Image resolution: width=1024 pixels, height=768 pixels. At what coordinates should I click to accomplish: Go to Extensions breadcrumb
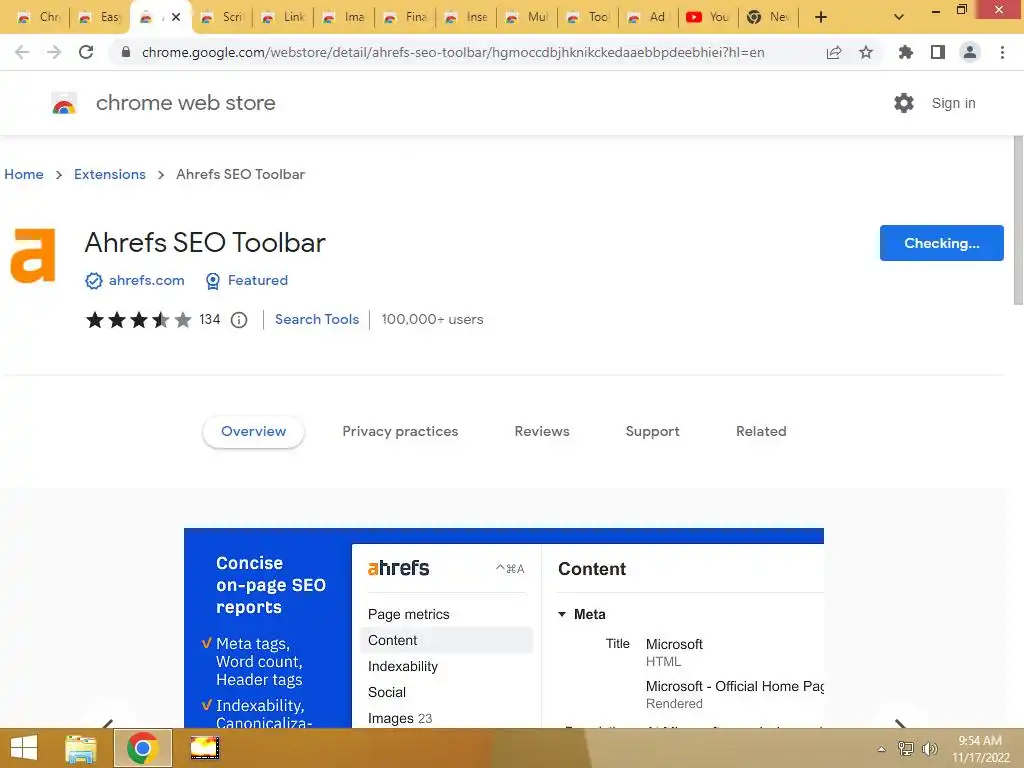[110, 174]
